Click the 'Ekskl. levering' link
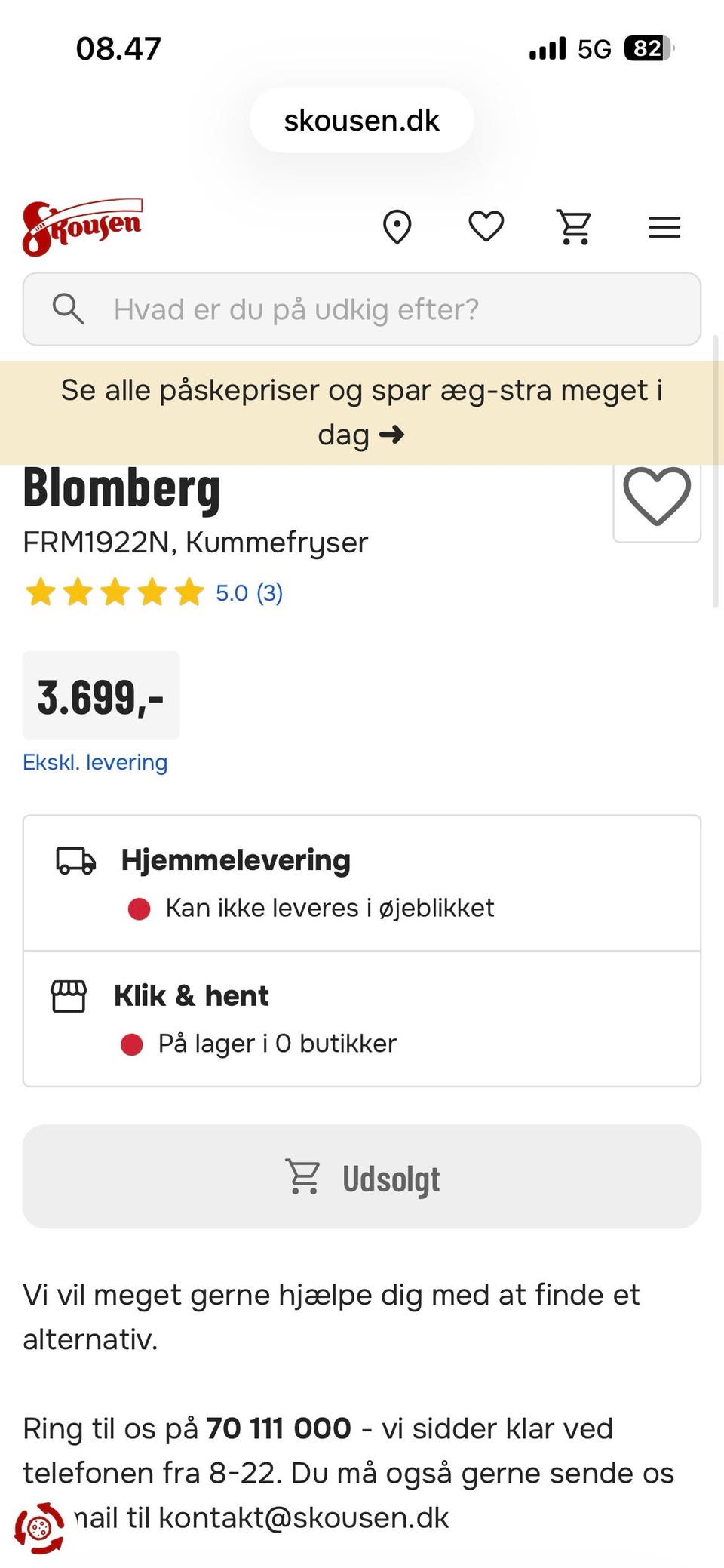 95,762
